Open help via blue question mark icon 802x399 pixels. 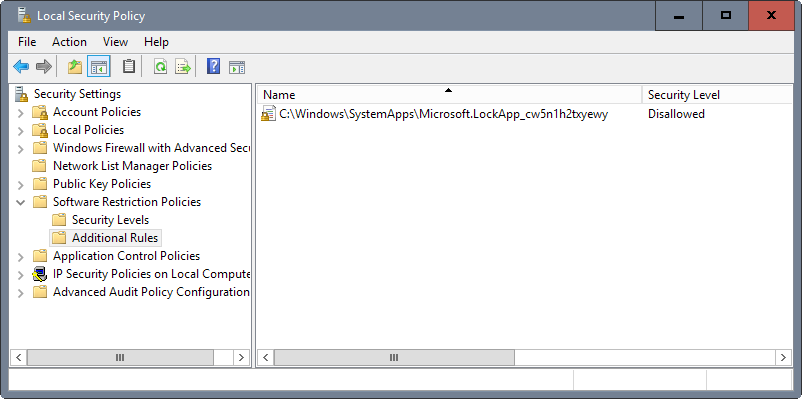[213, 66]
